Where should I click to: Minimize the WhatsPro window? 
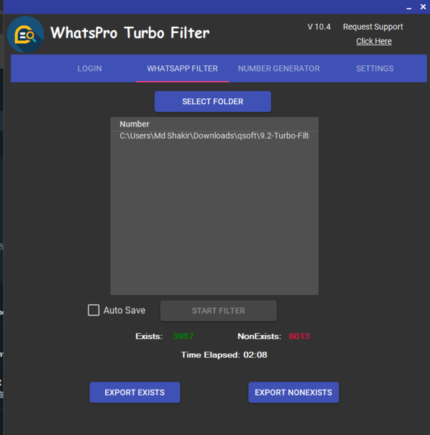pyautogui.click(x=409, y=7)
